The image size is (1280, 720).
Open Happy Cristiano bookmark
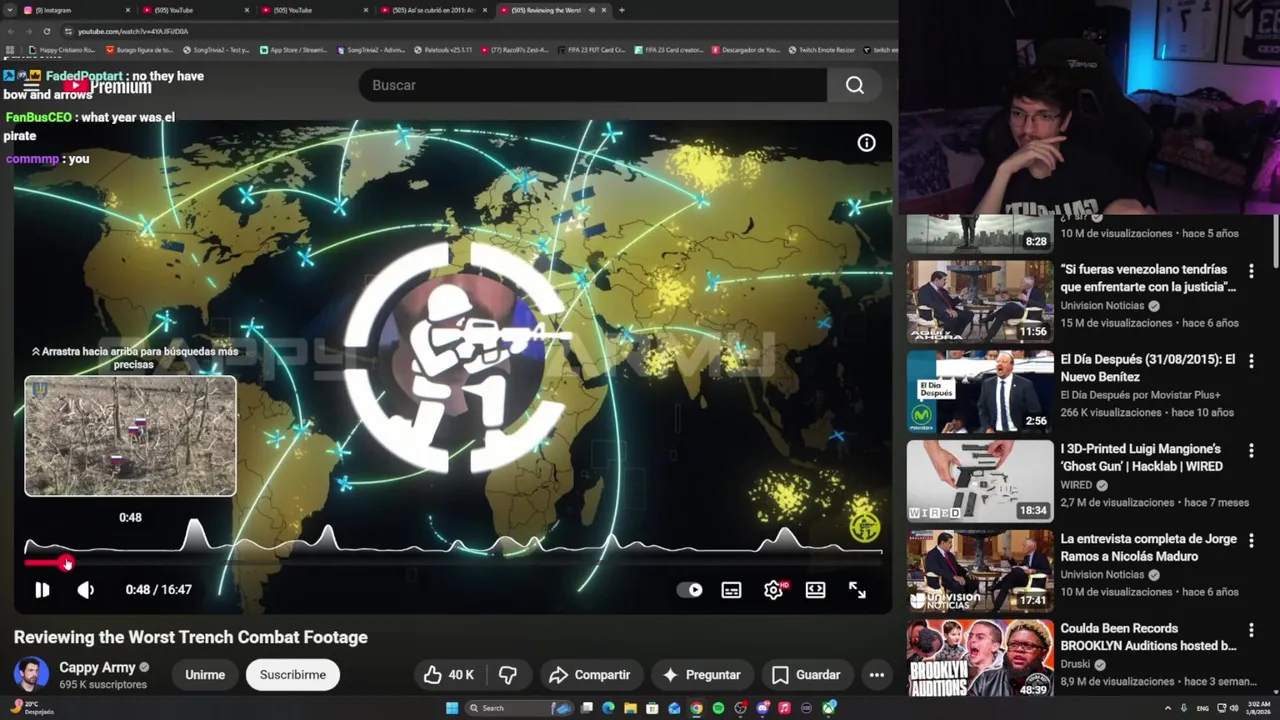coord(62,50)
